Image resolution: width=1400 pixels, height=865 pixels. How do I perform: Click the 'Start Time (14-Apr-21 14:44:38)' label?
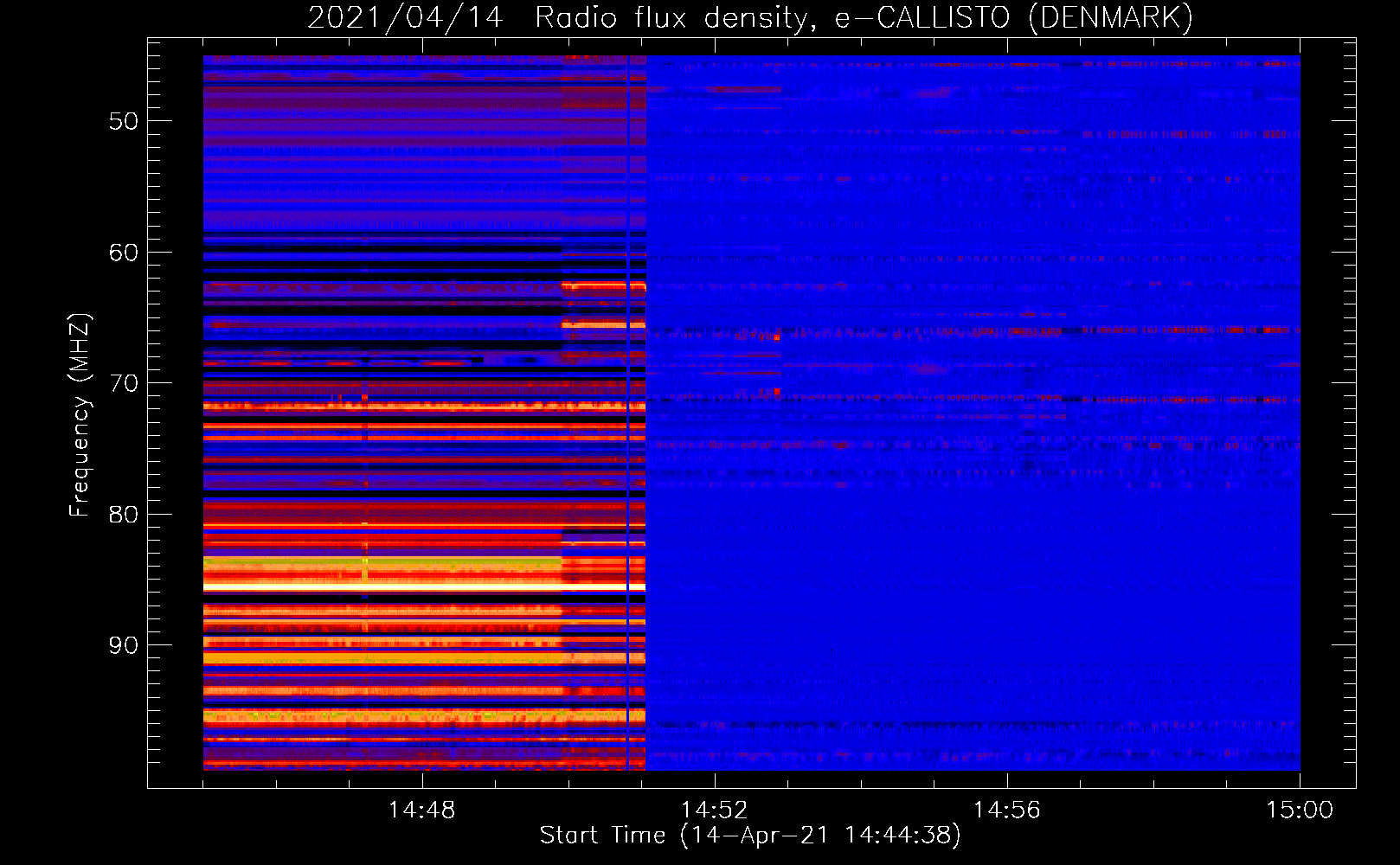(x=750, y=836)
